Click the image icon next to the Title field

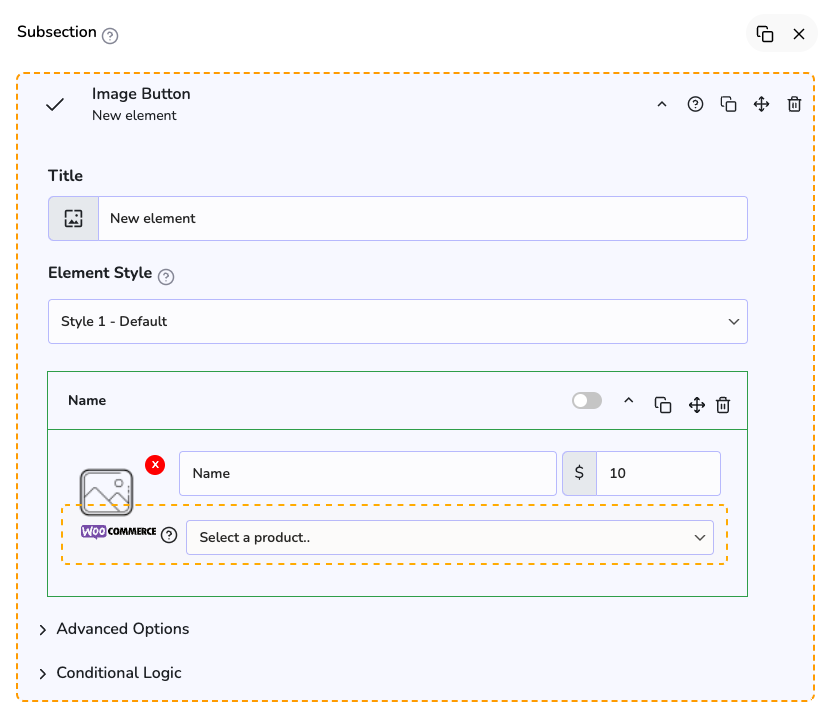(73, 218)
